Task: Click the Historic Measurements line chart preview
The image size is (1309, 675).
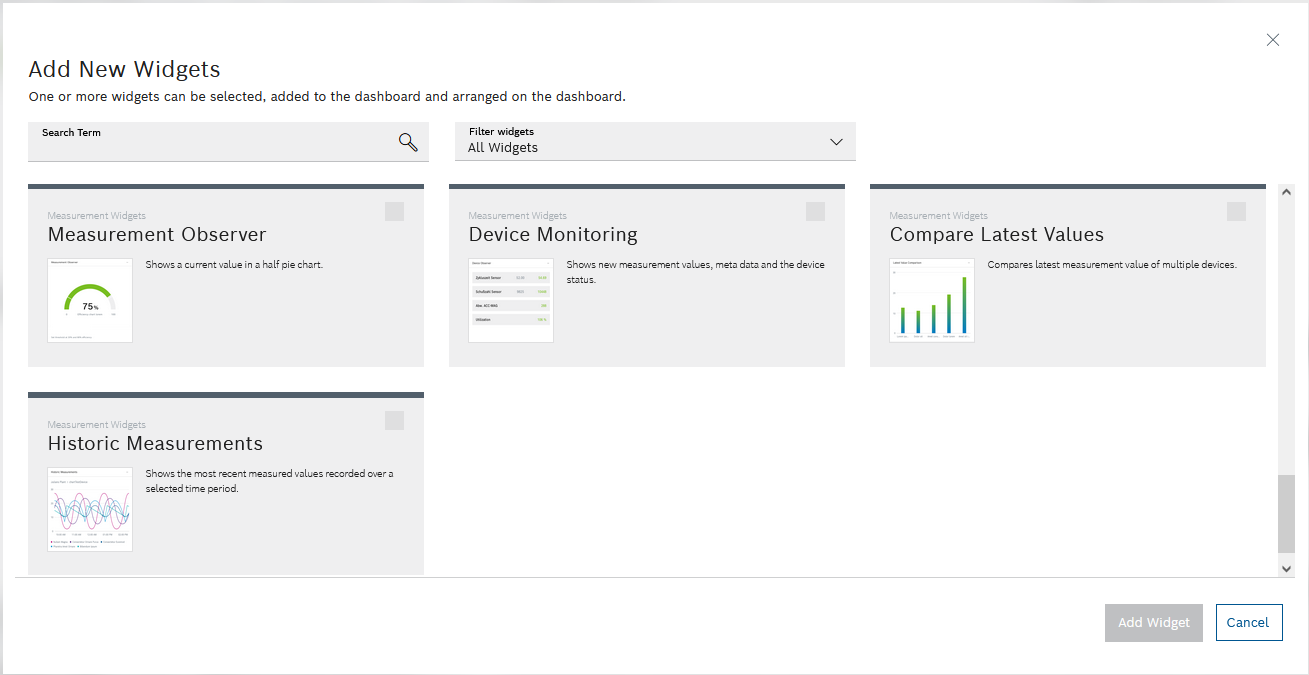Action: coord(90,509)
